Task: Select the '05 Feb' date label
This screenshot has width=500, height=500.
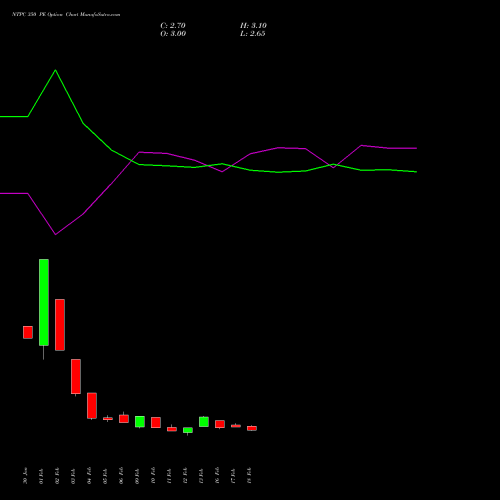Action: click(105, 475)
